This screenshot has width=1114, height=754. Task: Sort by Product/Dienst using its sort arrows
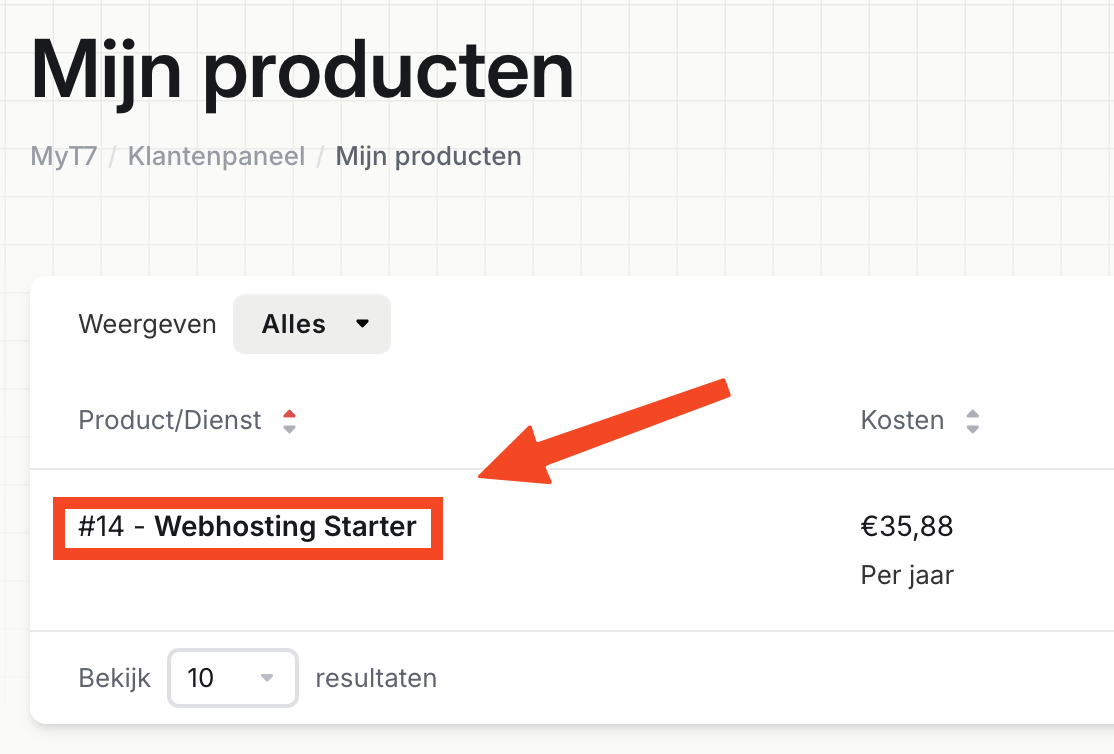coord(289,421)
